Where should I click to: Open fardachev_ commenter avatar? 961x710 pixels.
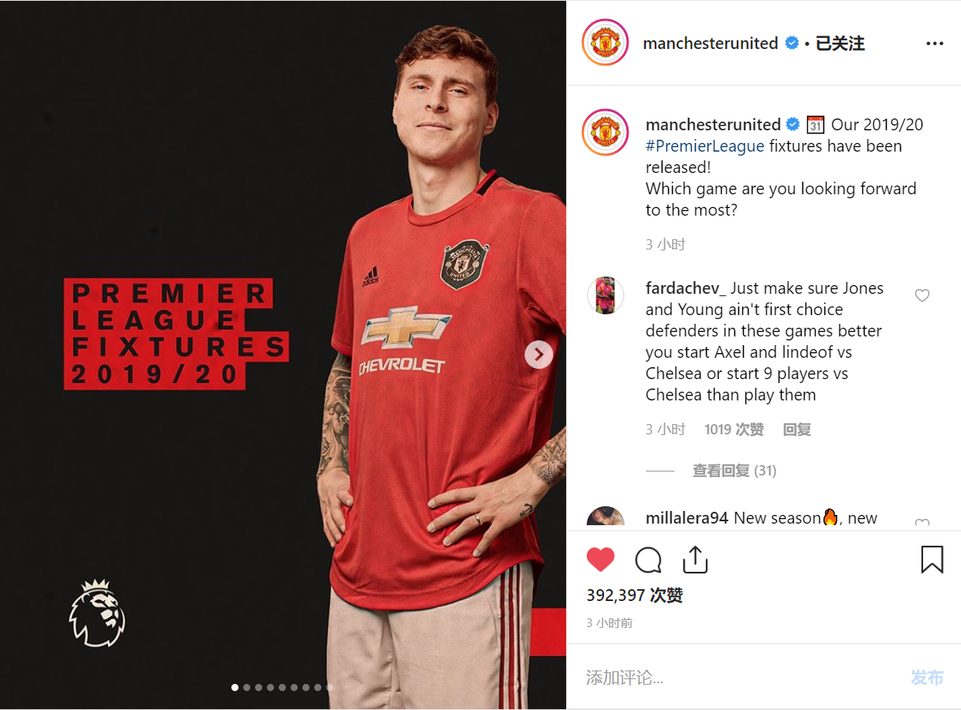pyautogui.click(x=606, y=295)
